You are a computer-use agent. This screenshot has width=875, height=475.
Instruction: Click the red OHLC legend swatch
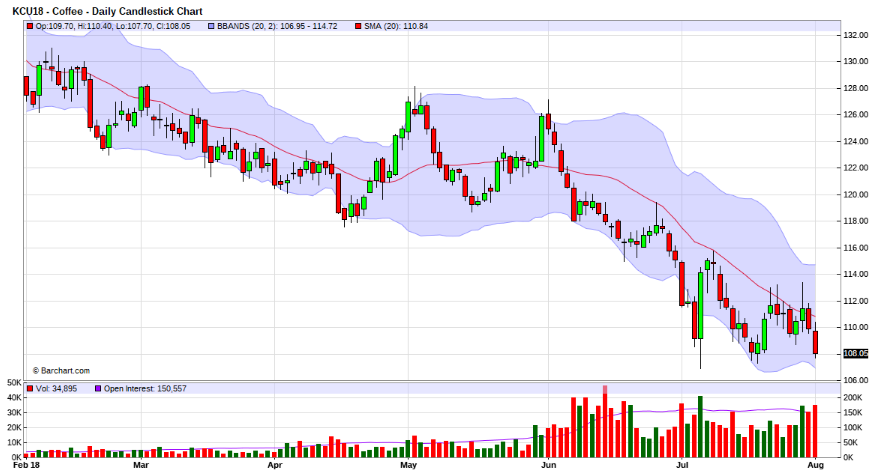30,26
